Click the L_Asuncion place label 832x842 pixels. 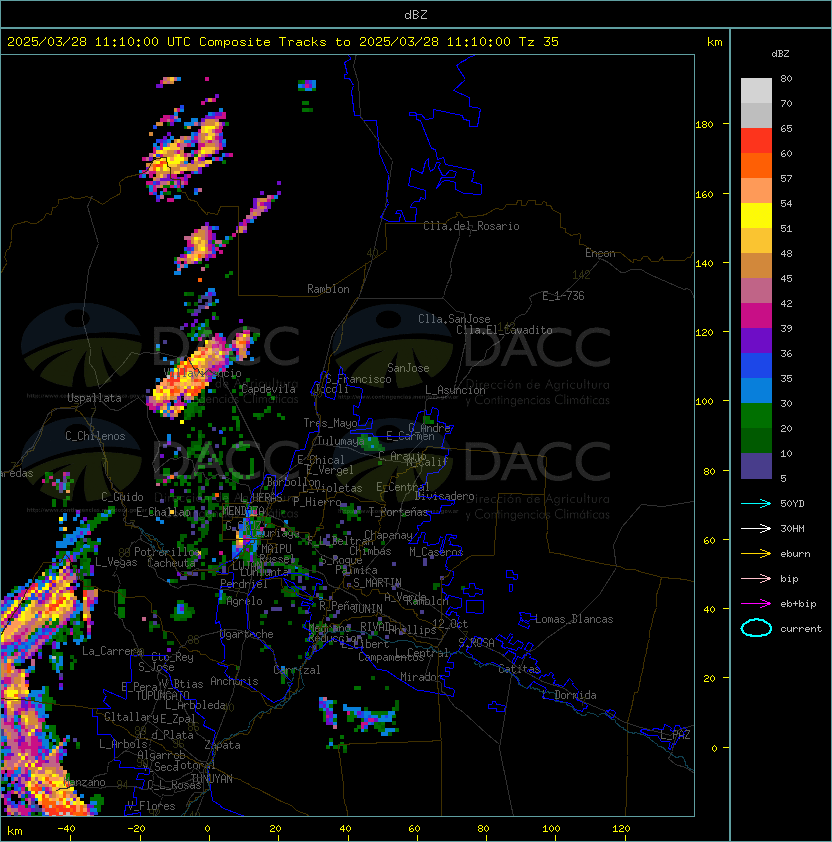point(455,390)
